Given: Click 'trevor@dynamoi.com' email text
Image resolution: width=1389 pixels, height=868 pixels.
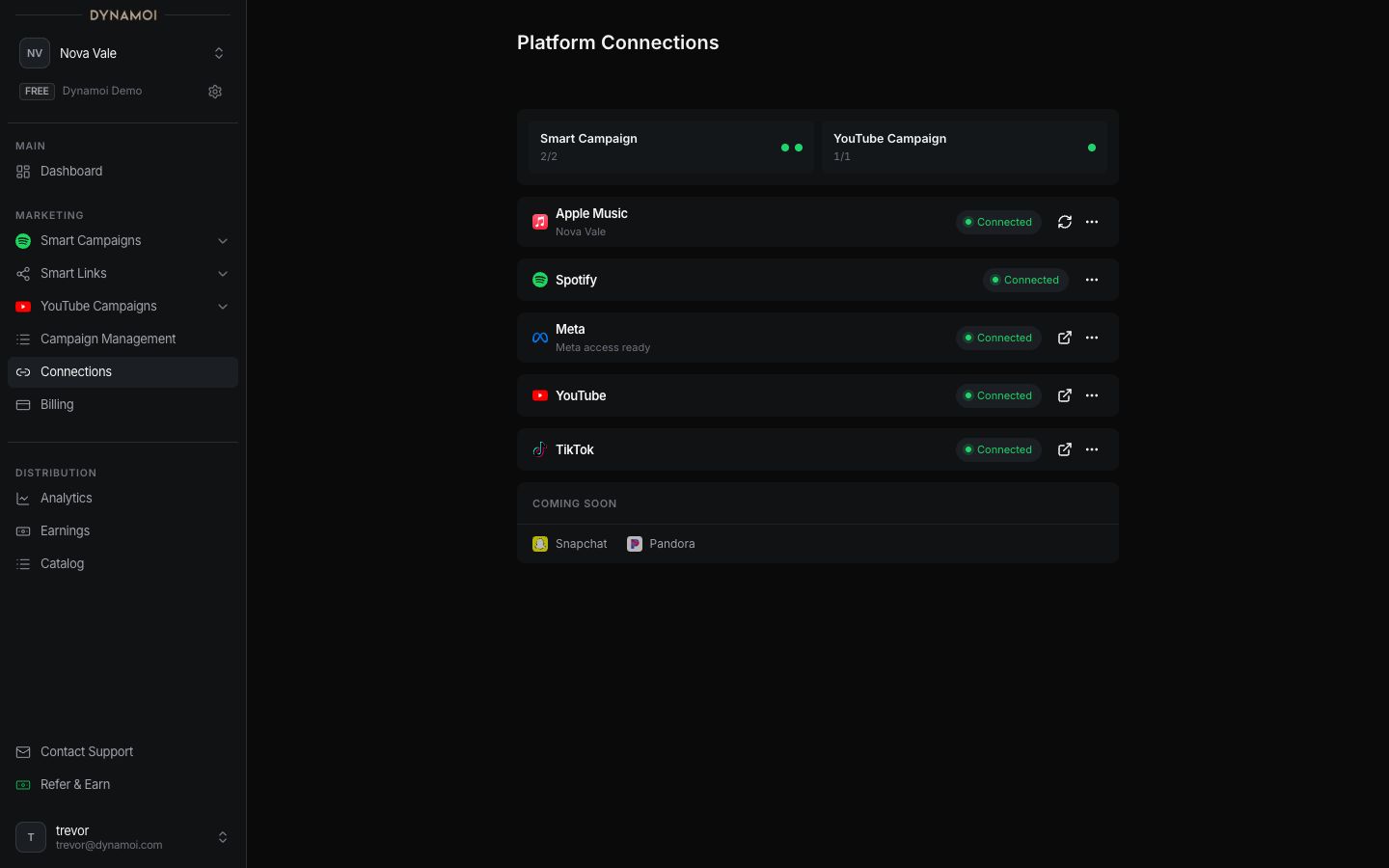Looking at the screenshot, I should [109, 845].
